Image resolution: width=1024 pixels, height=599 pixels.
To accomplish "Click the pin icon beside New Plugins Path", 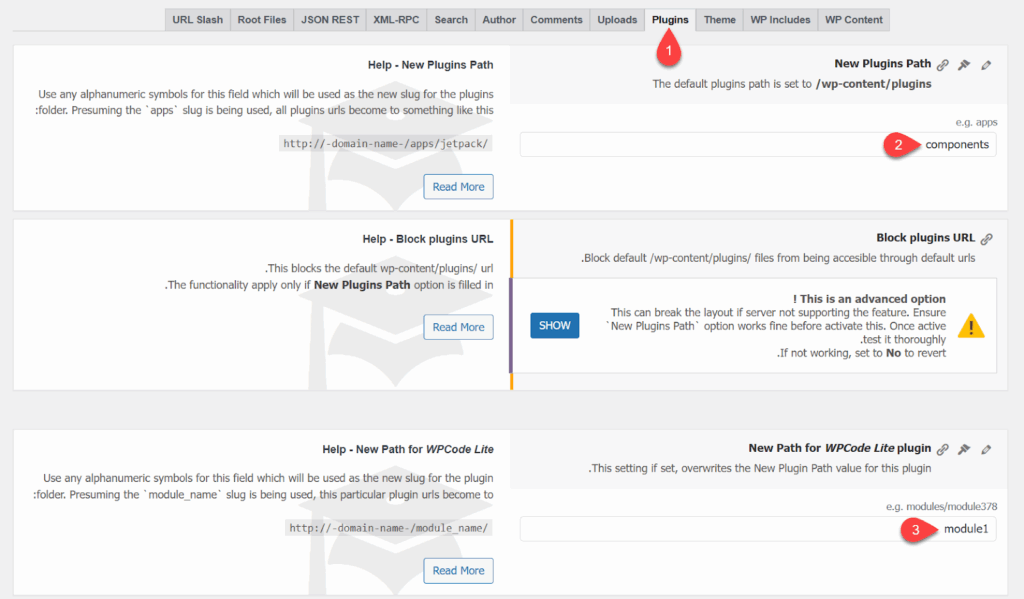I will pos(964,65).
